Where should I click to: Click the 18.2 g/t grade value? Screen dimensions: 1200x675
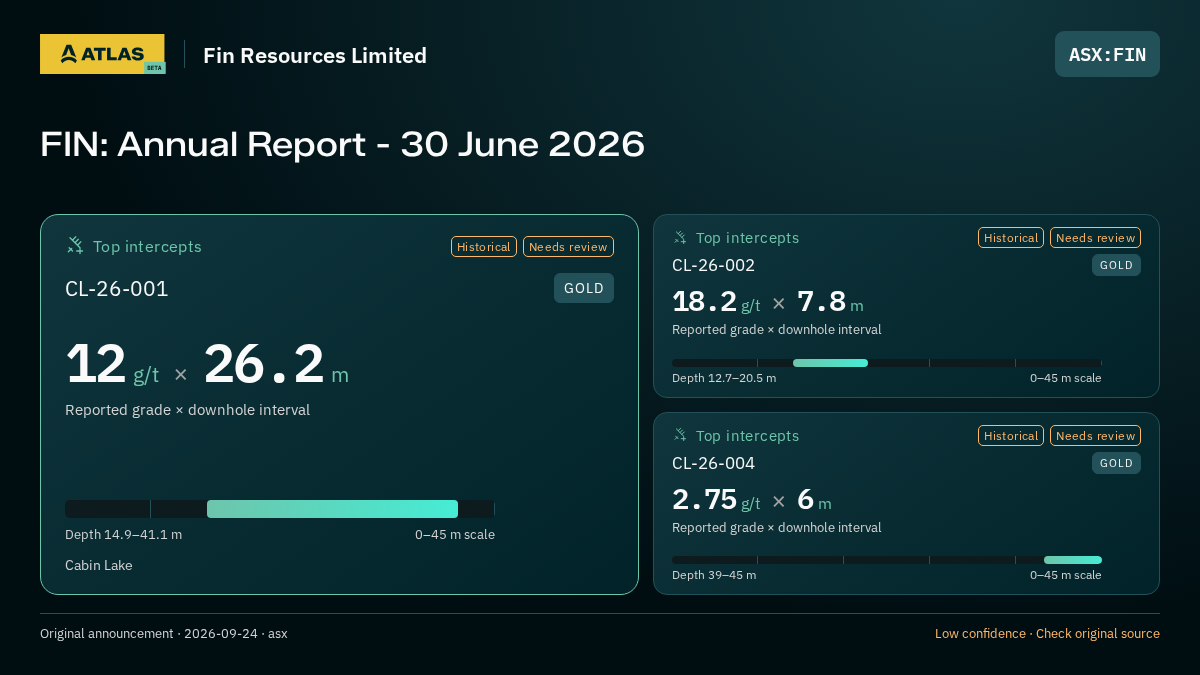(716, 302)
